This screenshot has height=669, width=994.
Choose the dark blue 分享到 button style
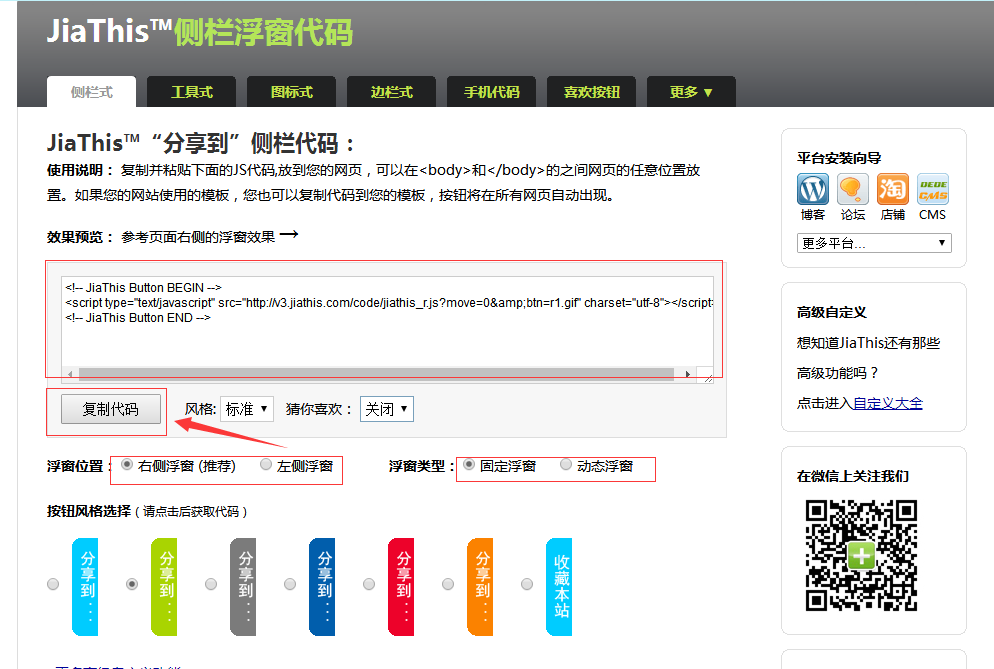[322, 587]
